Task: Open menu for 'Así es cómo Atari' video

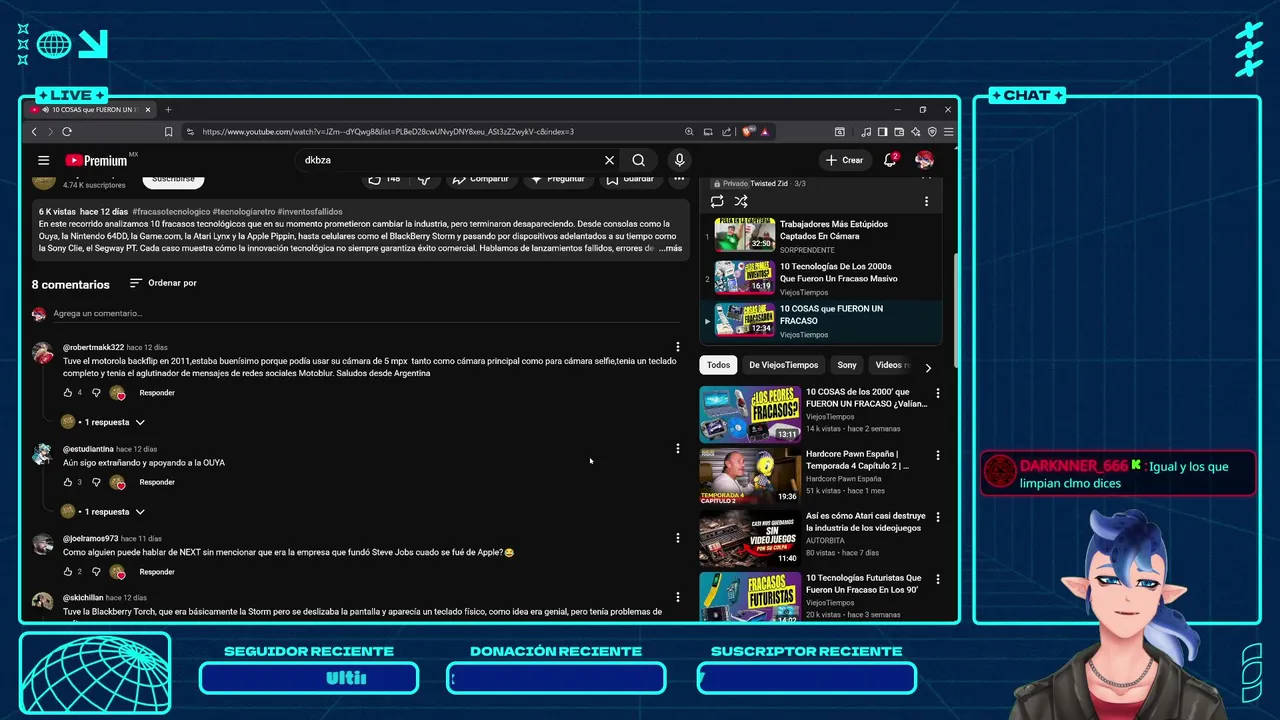Action: (937, 517)
